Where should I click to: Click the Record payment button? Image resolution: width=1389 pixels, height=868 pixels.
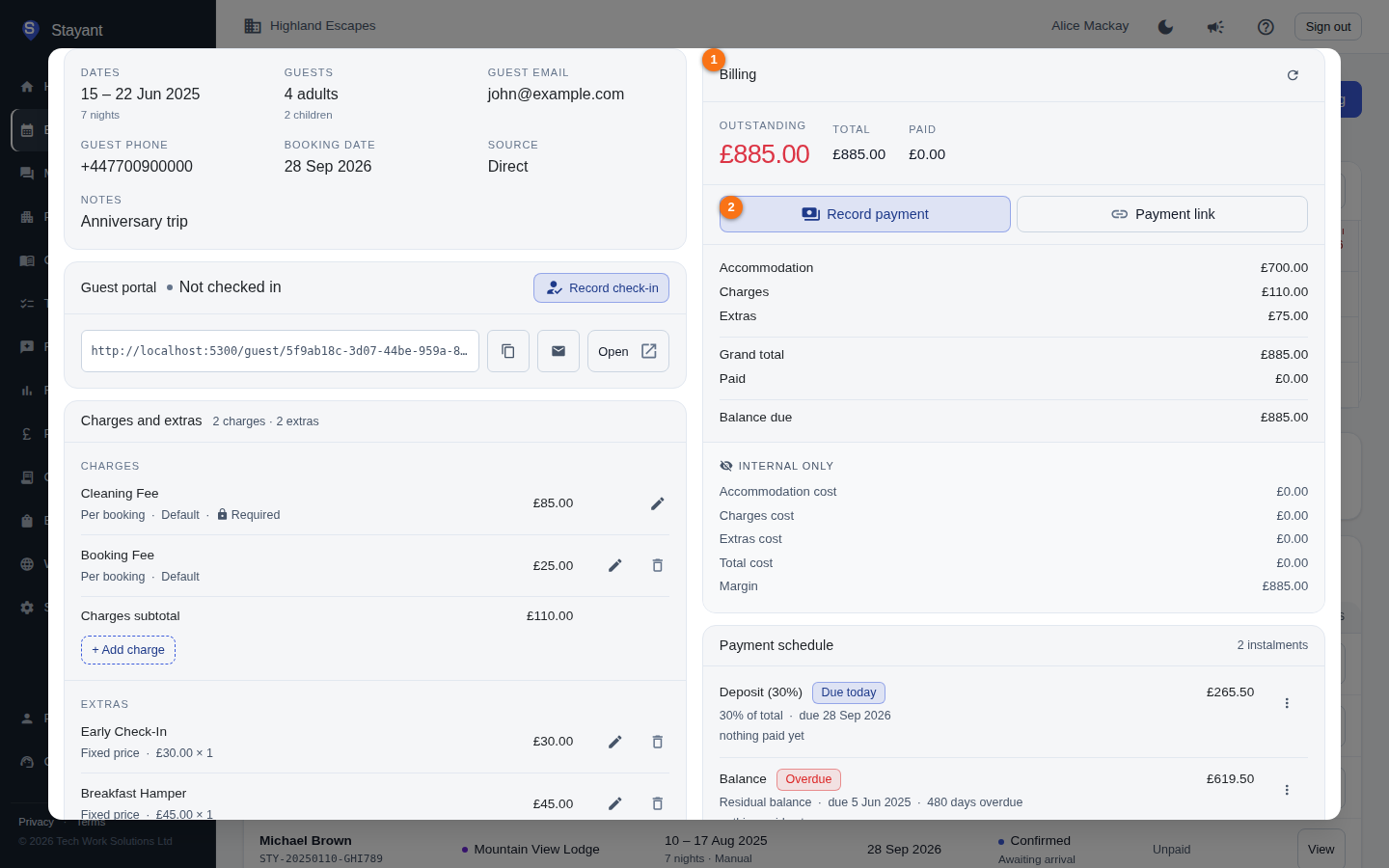pyautogui.click(x=865, y=214)
